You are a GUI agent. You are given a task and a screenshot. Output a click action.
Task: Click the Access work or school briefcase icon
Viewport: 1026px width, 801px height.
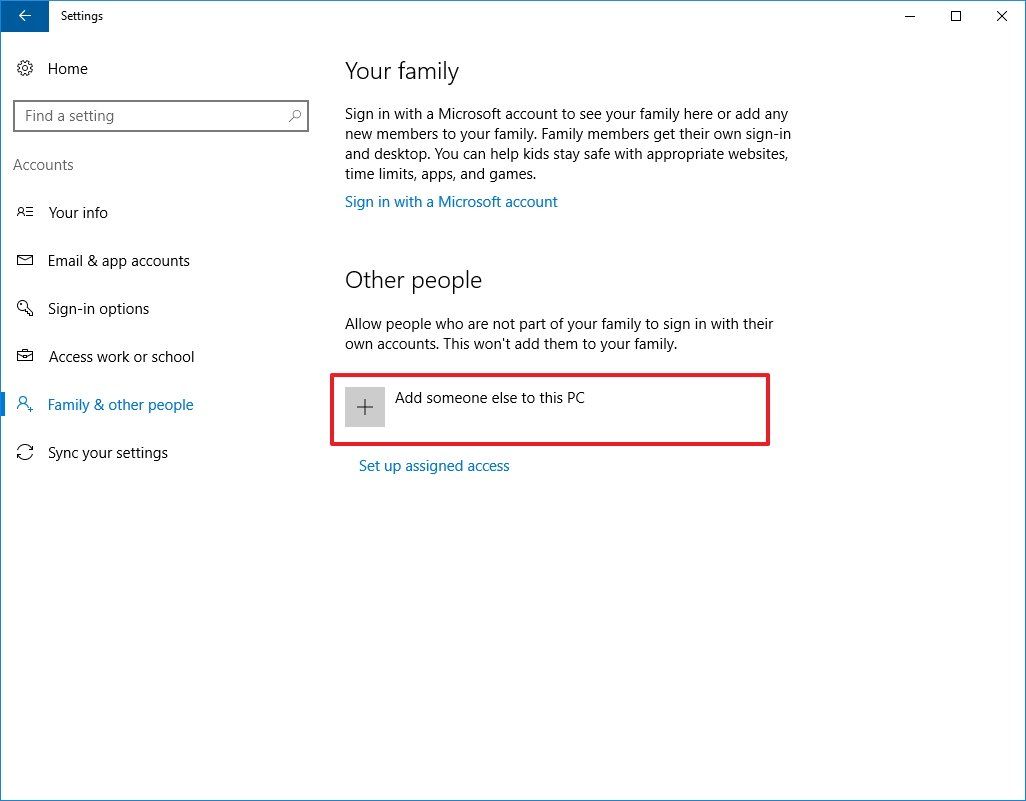click(x=25, y=356)
